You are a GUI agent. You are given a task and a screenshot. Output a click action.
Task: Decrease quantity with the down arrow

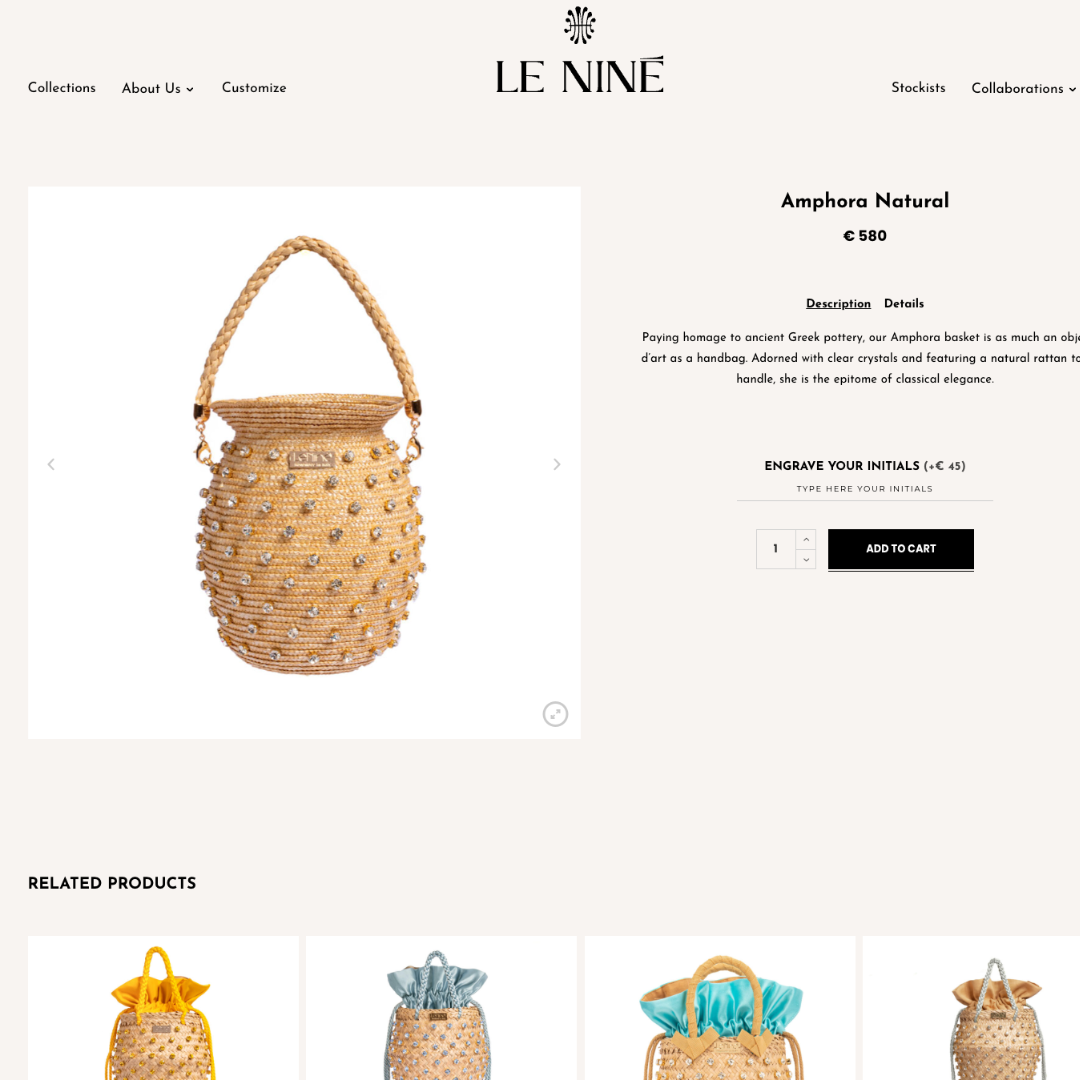click(806, 559)
